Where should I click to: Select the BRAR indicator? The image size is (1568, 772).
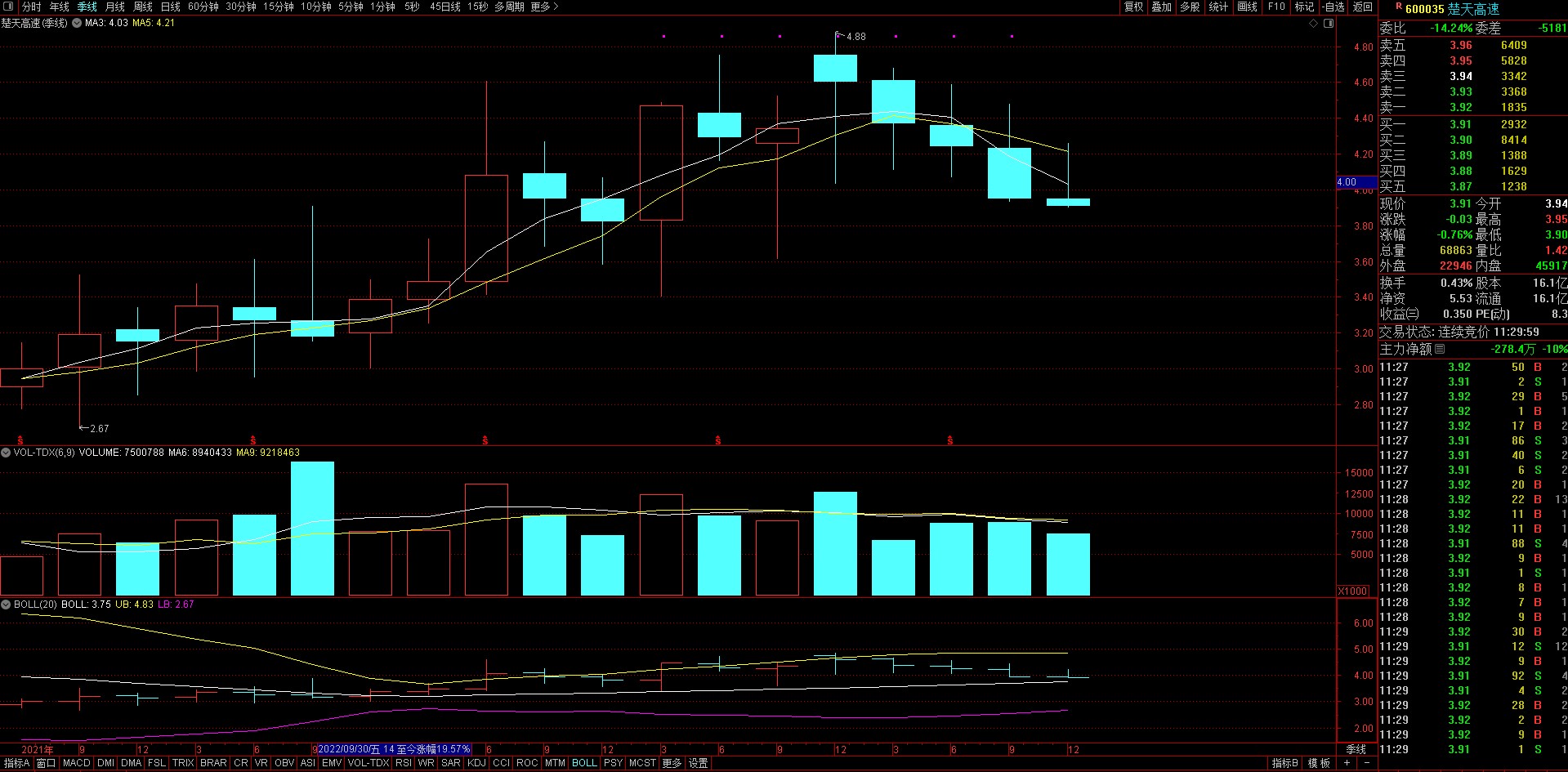[x=213, y=763]
